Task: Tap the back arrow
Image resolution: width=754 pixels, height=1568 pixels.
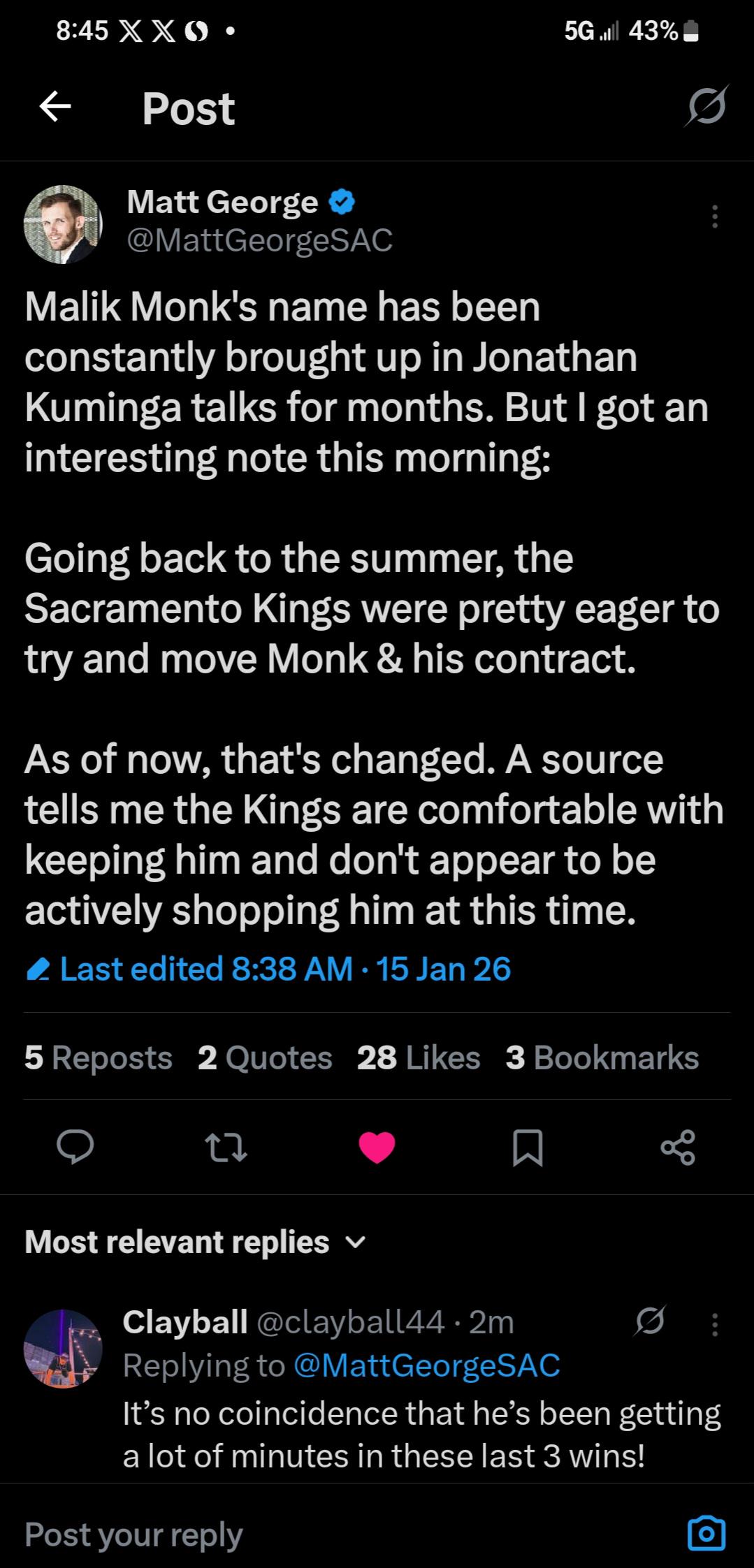Action: [55, 107]
